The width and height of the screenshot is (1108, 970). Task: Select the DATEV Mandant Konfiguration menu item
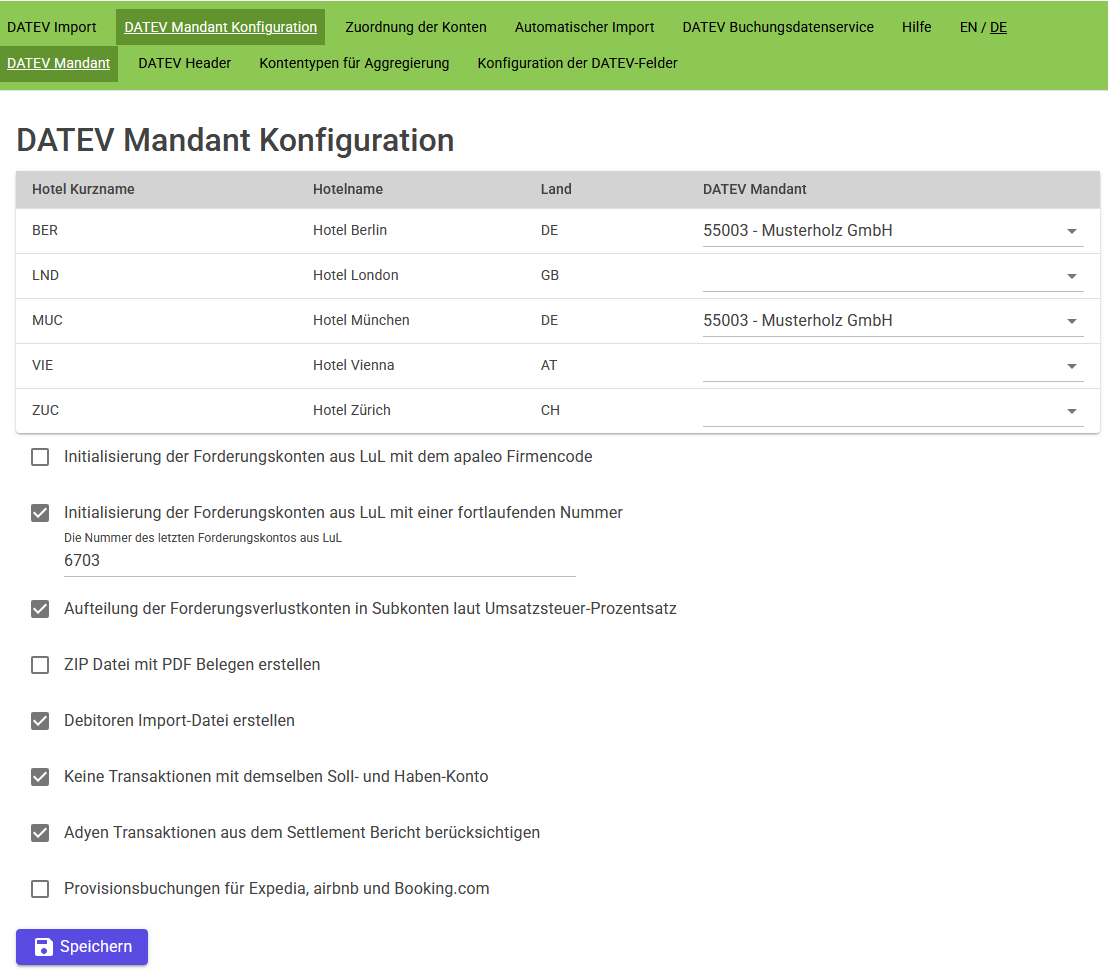[220, 27]
